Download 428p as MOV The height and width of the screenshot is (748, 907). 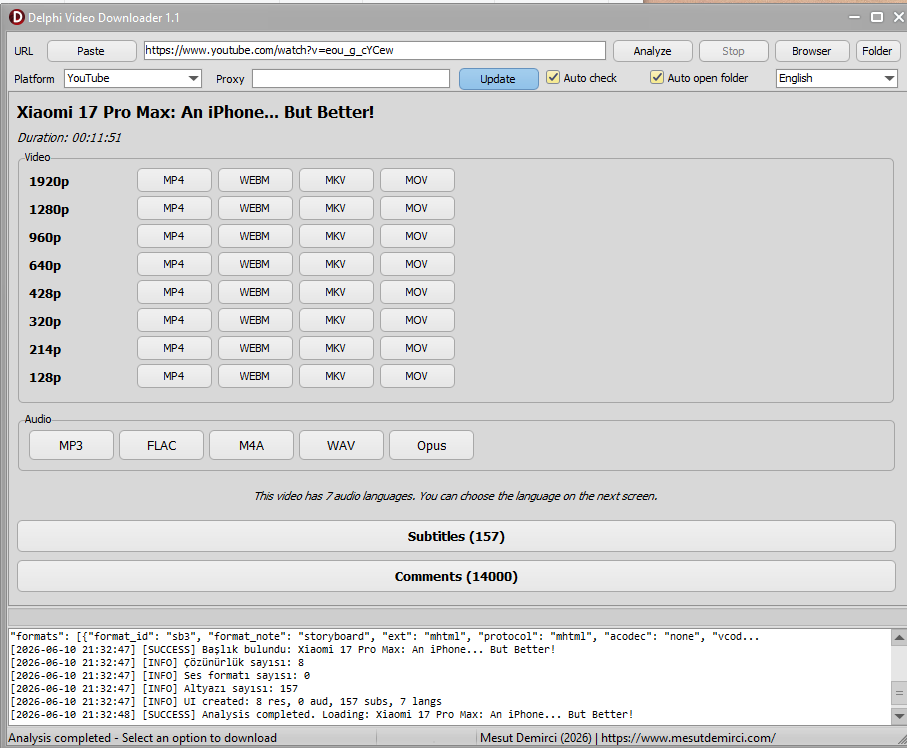(x=417, y=292)
